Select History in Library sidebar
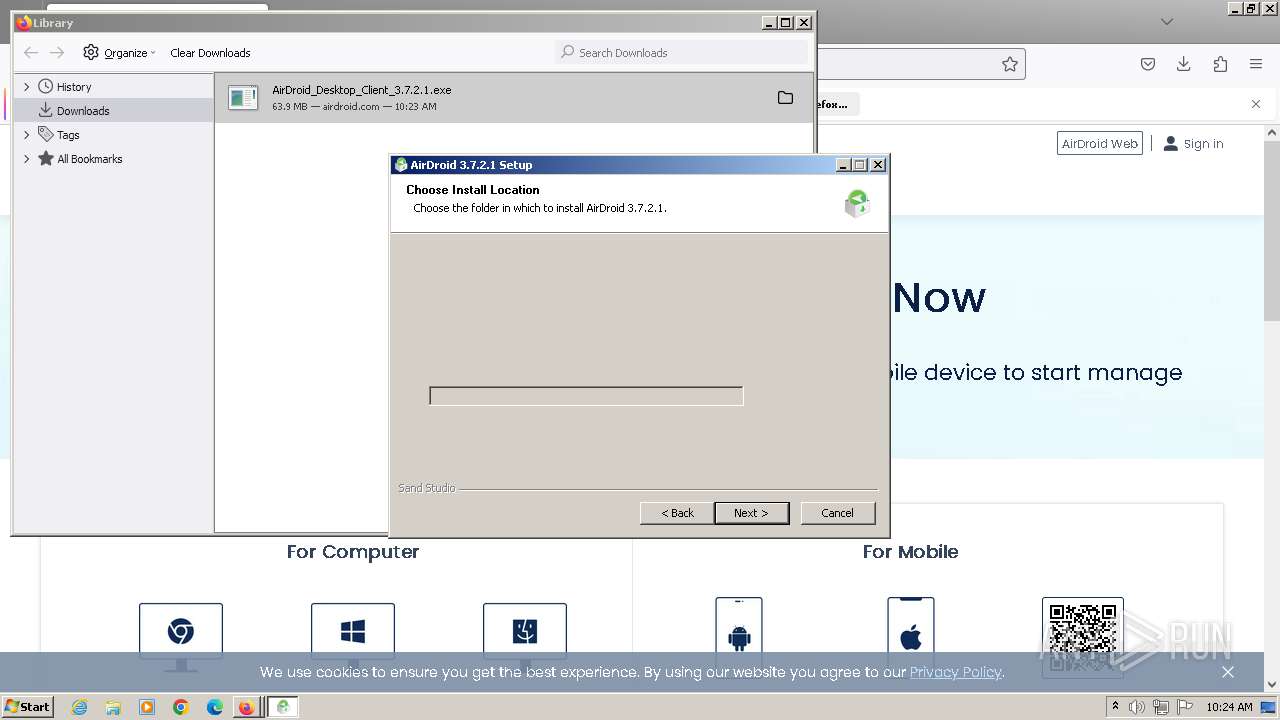This screenshot has width=1280, height=720. [x=74, y=87]
